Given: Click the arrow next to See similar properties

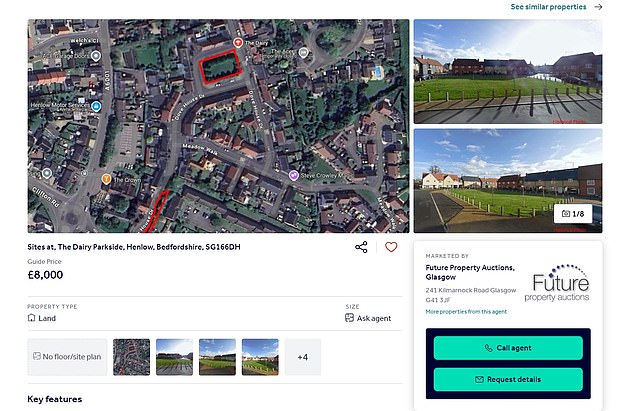Looking at the screenshot, I should click(598, 7).
